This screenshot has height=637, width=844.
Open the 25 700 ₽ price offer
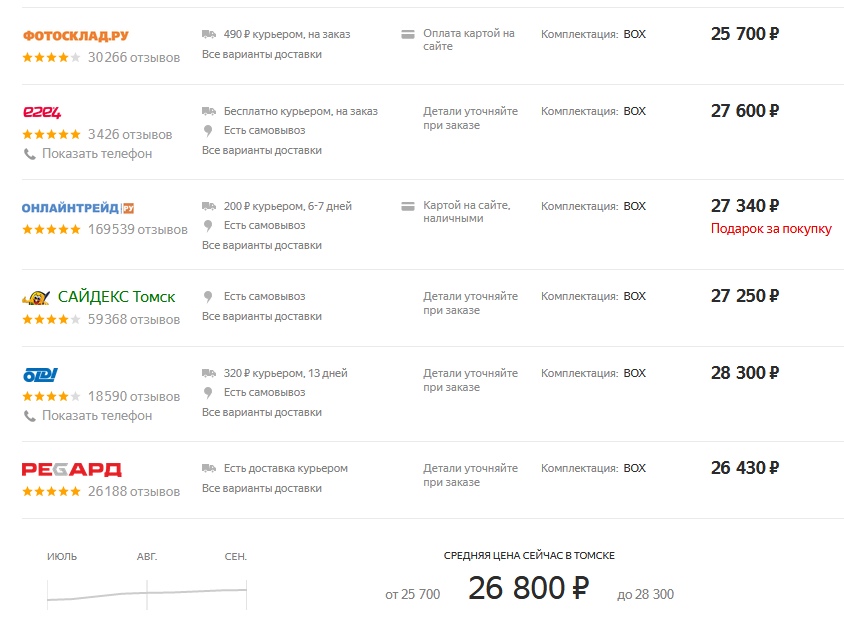tap(745, 34)
